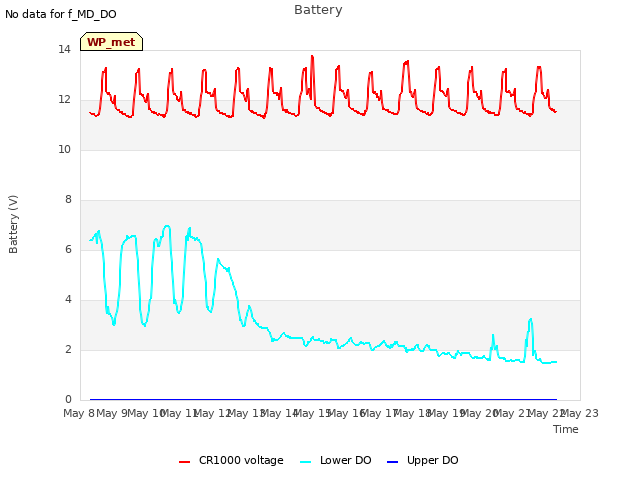
Task: Click the WP_met annotation label
Action: coord(111,42)
